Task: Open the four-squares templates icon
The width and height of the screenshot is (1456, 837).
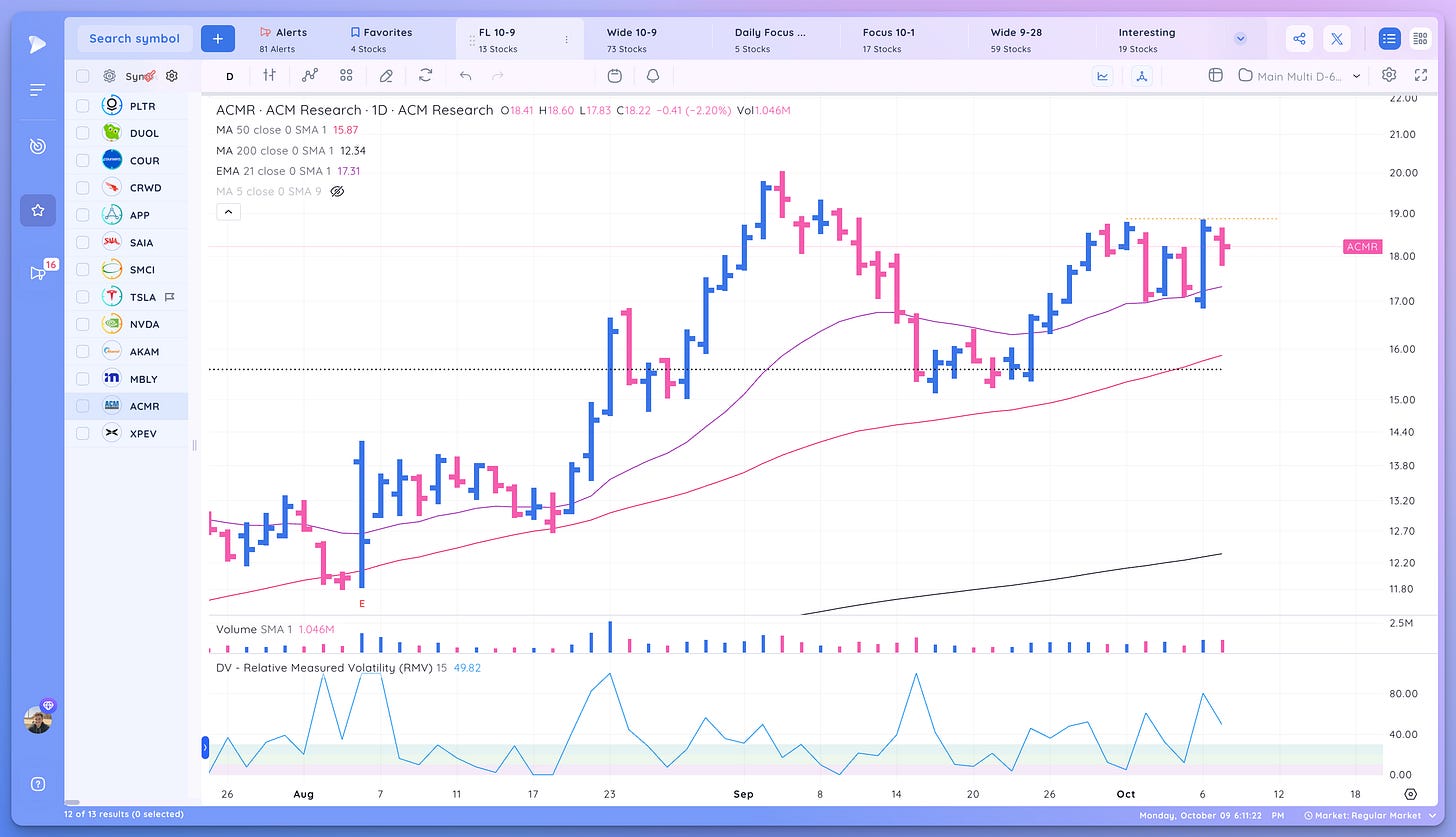Action: 346,75
